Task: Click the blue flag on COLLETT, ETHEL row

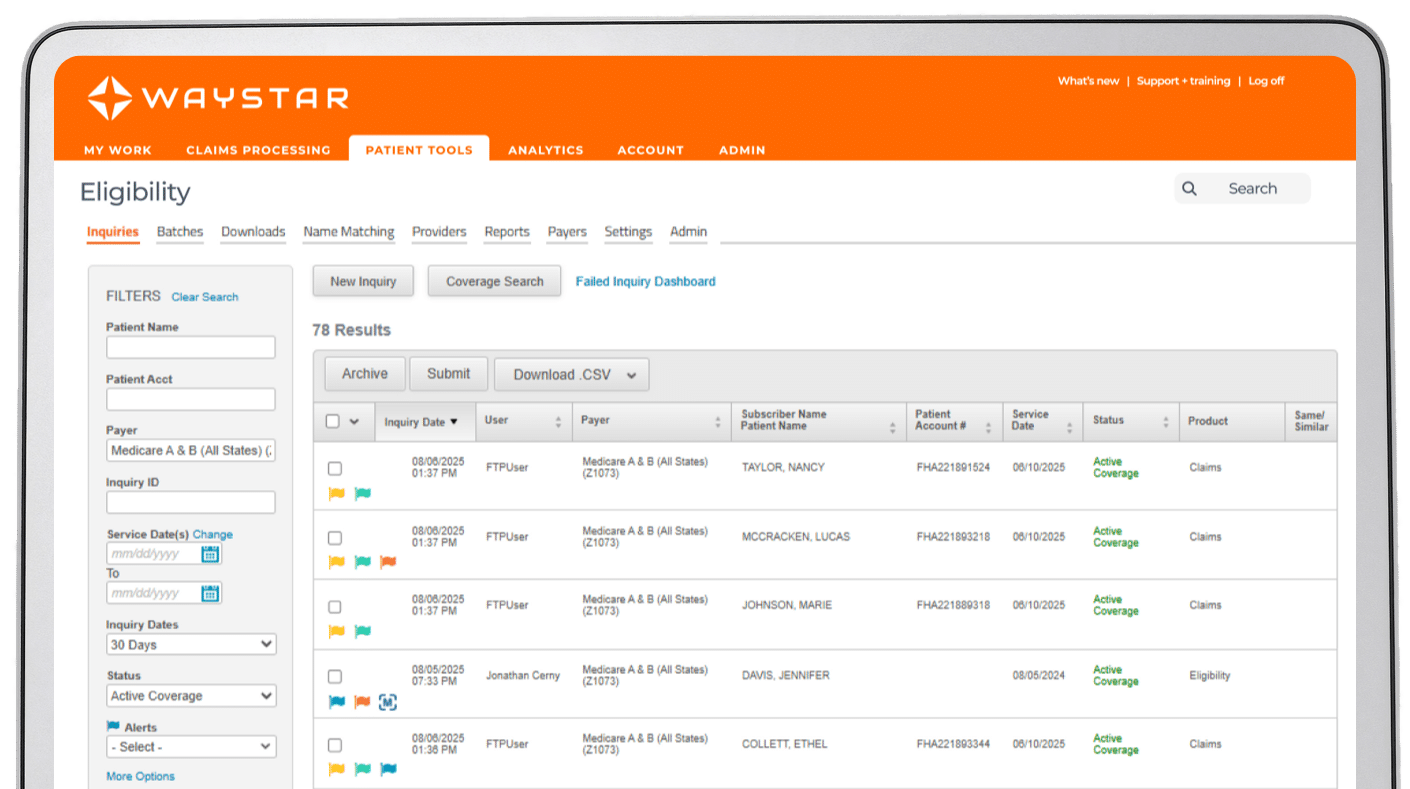Action: (388, 769)
